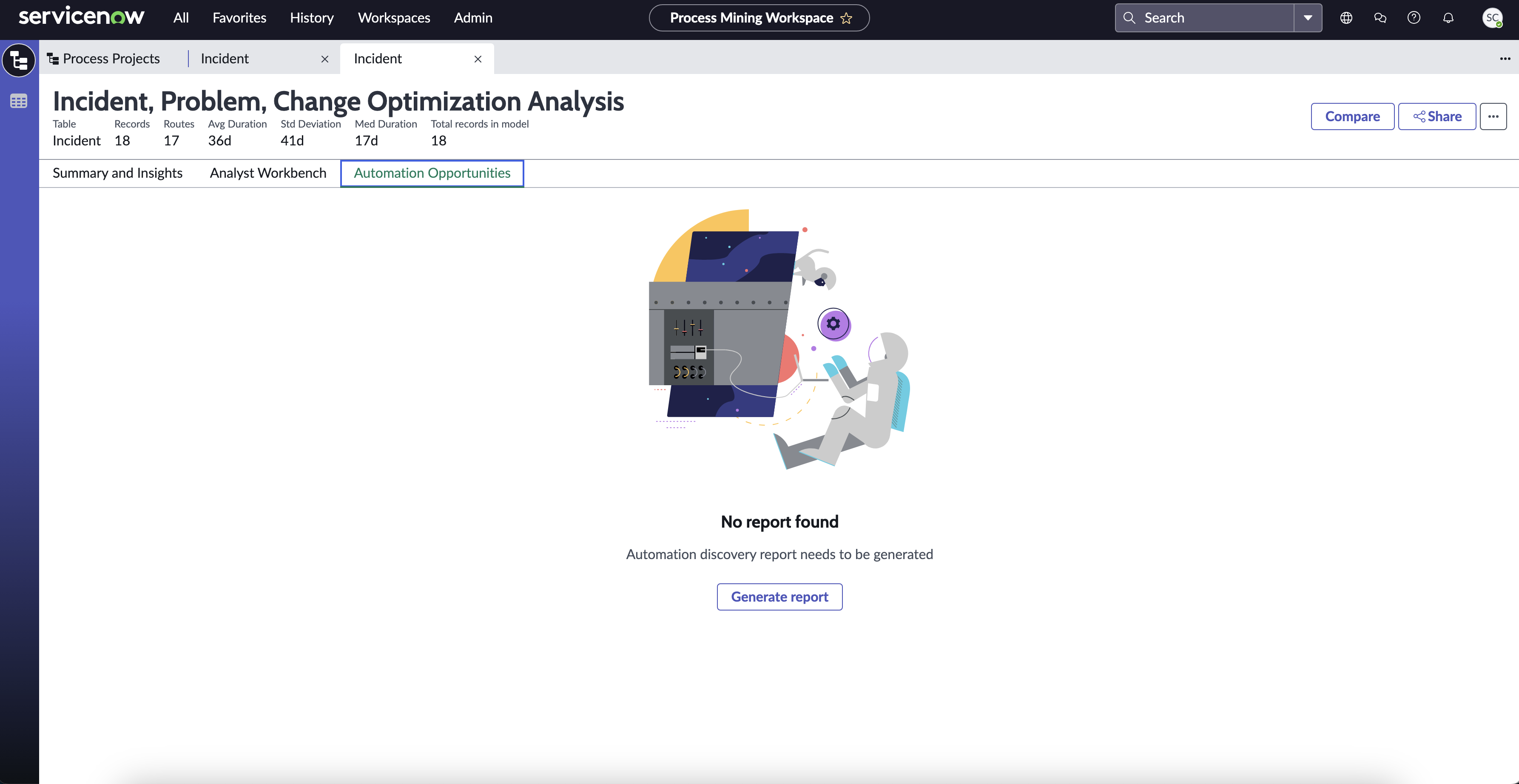Close the second Incident tab
Screen dimensions: 1519x784
point(478,59)
